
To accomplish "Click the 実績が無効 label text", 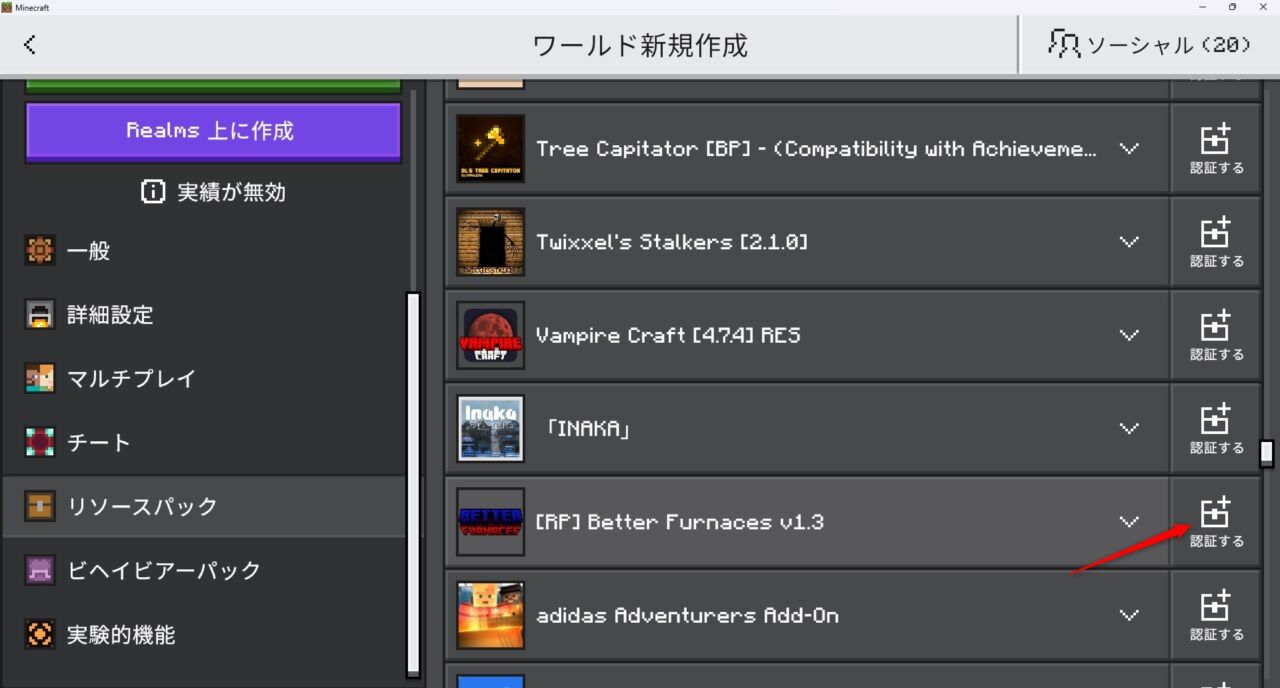I will point(231,192).
